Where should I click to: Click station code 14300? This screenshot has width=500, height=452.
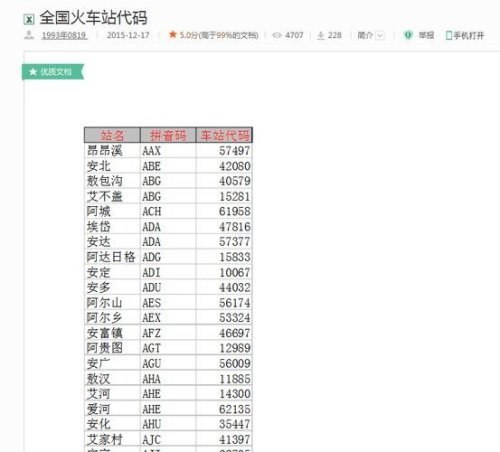(x=234, y=394)
